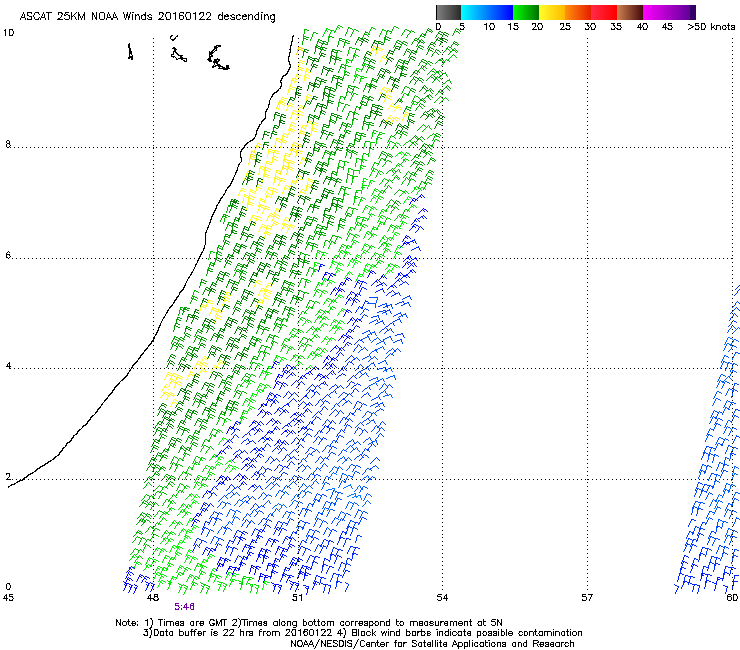Click the legend tick label 10
The image size is (740, 650).
[x=489, y=27]
